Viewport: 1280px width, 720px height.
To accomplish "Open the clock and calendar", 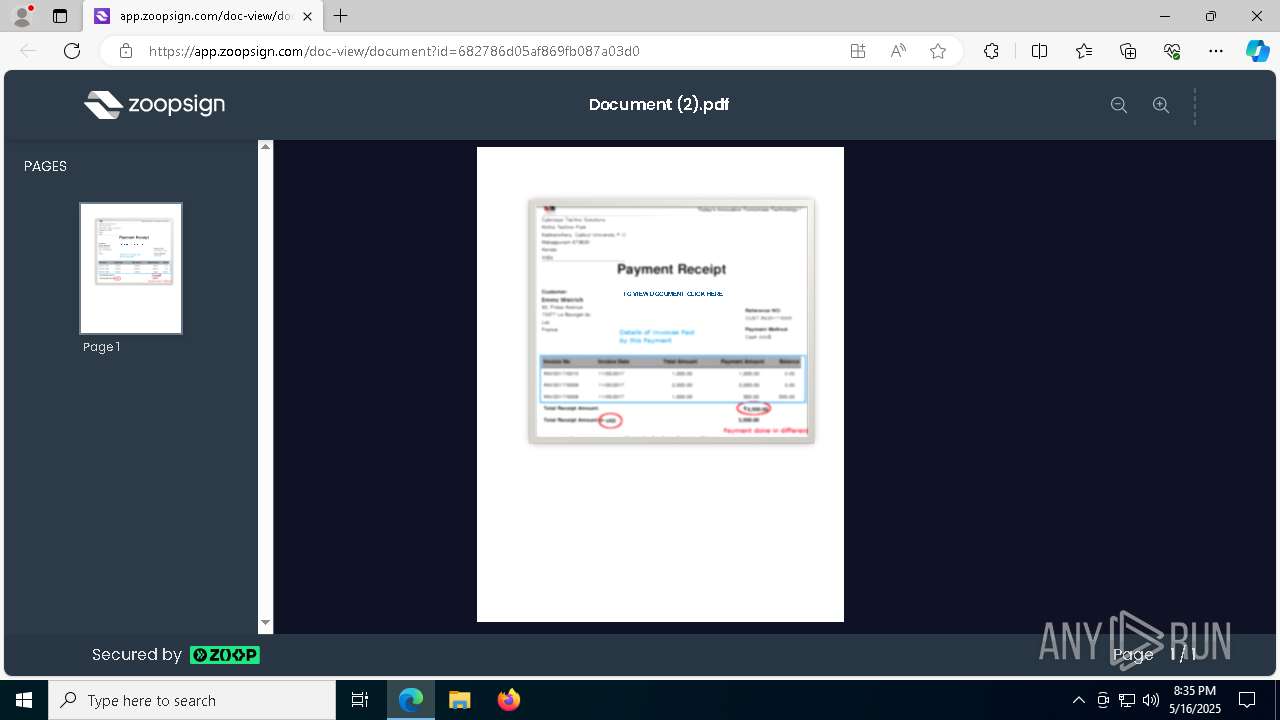I will 1196,700.
